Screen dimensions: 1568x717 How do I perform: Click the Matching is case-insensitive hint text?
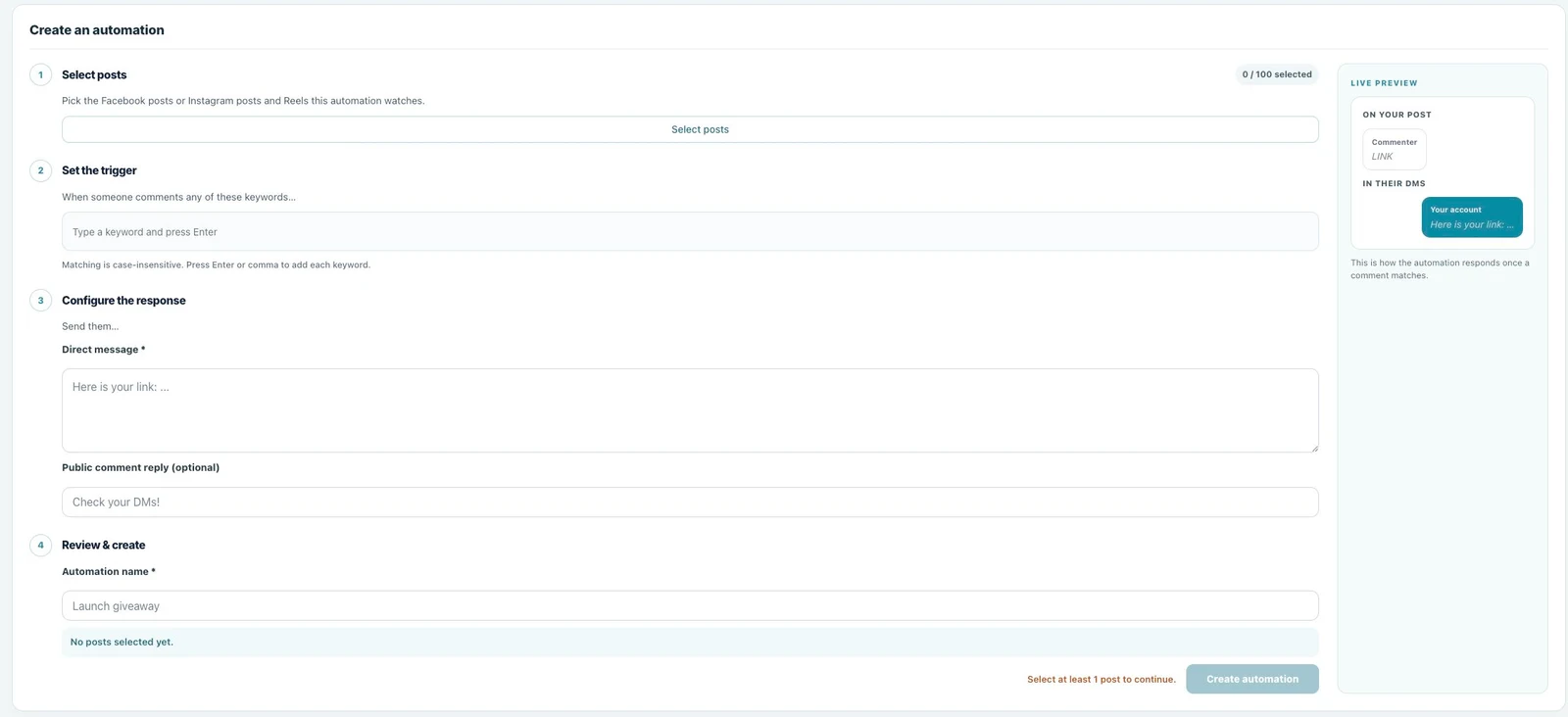click(216, 265)
